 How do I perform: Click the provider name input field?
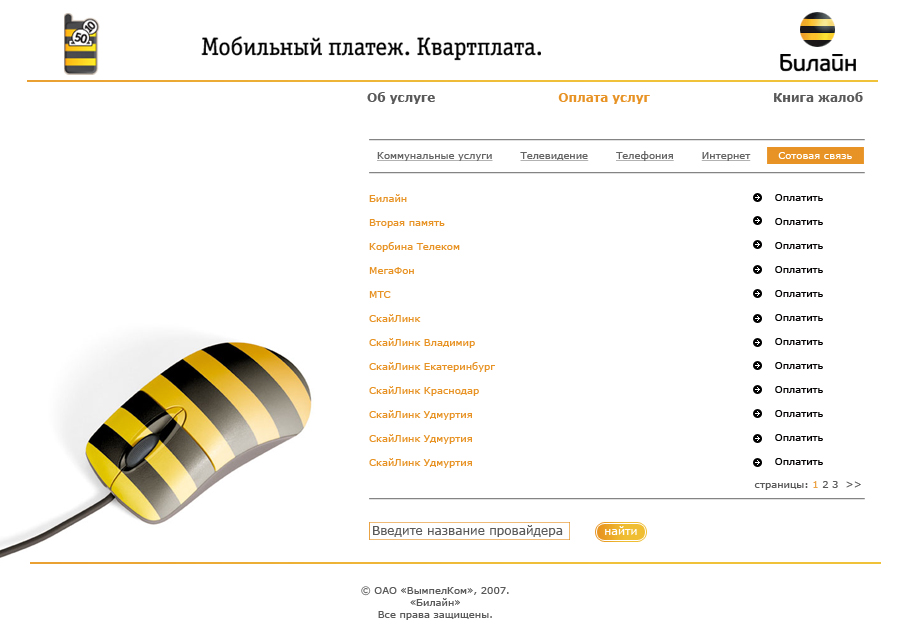click(468, 530)
